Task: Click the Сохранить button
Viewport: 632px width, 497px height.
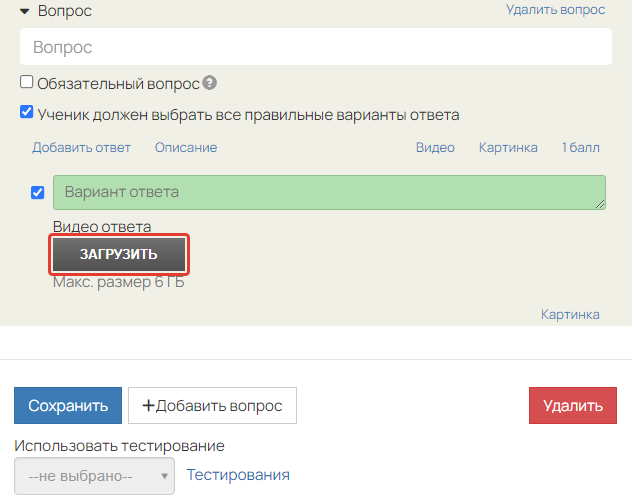Action: (68, 406)
